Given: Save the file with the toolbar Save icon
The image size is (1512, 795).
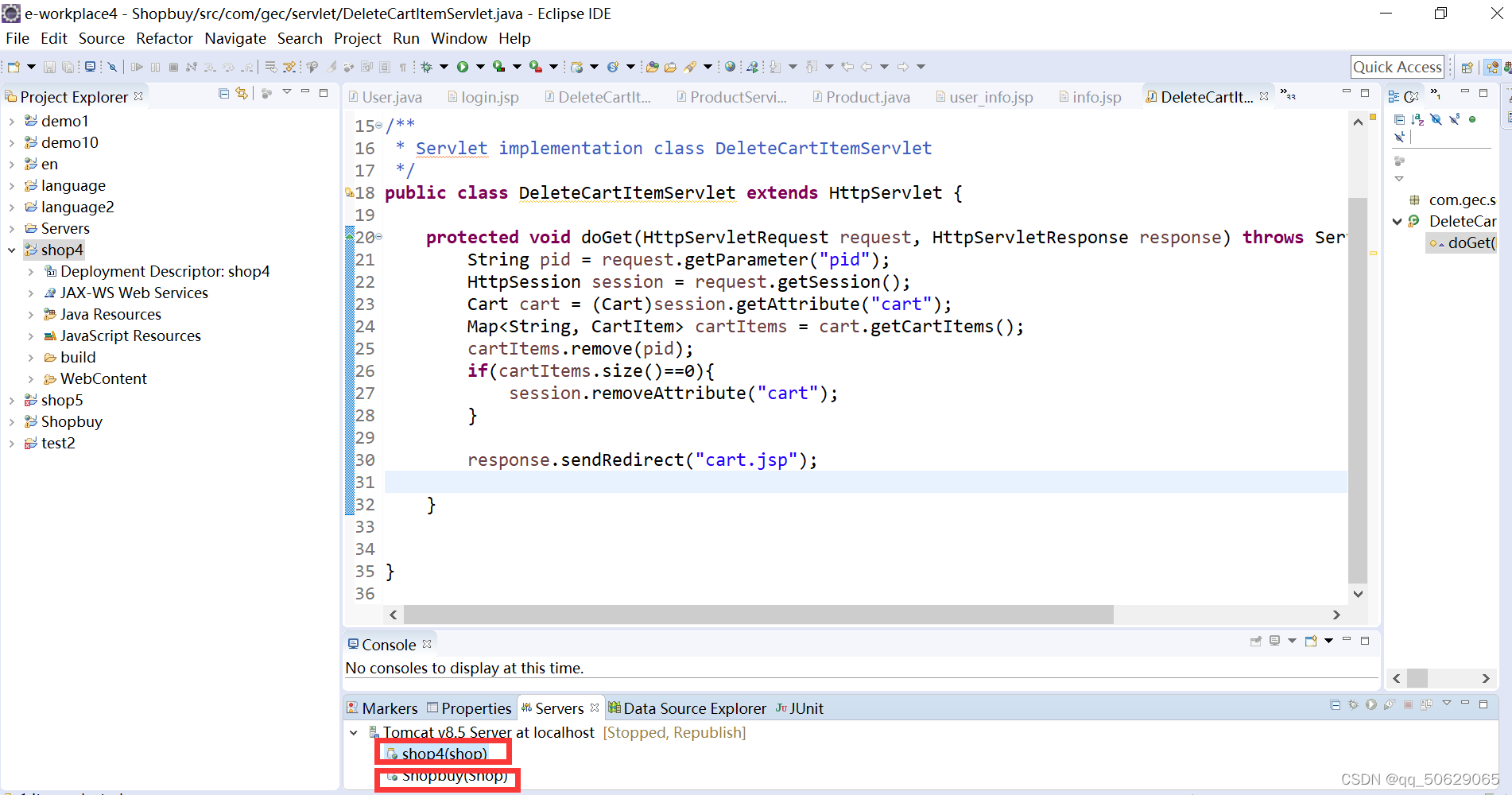Looking at the screenshot, I should (x=50, y=67).
